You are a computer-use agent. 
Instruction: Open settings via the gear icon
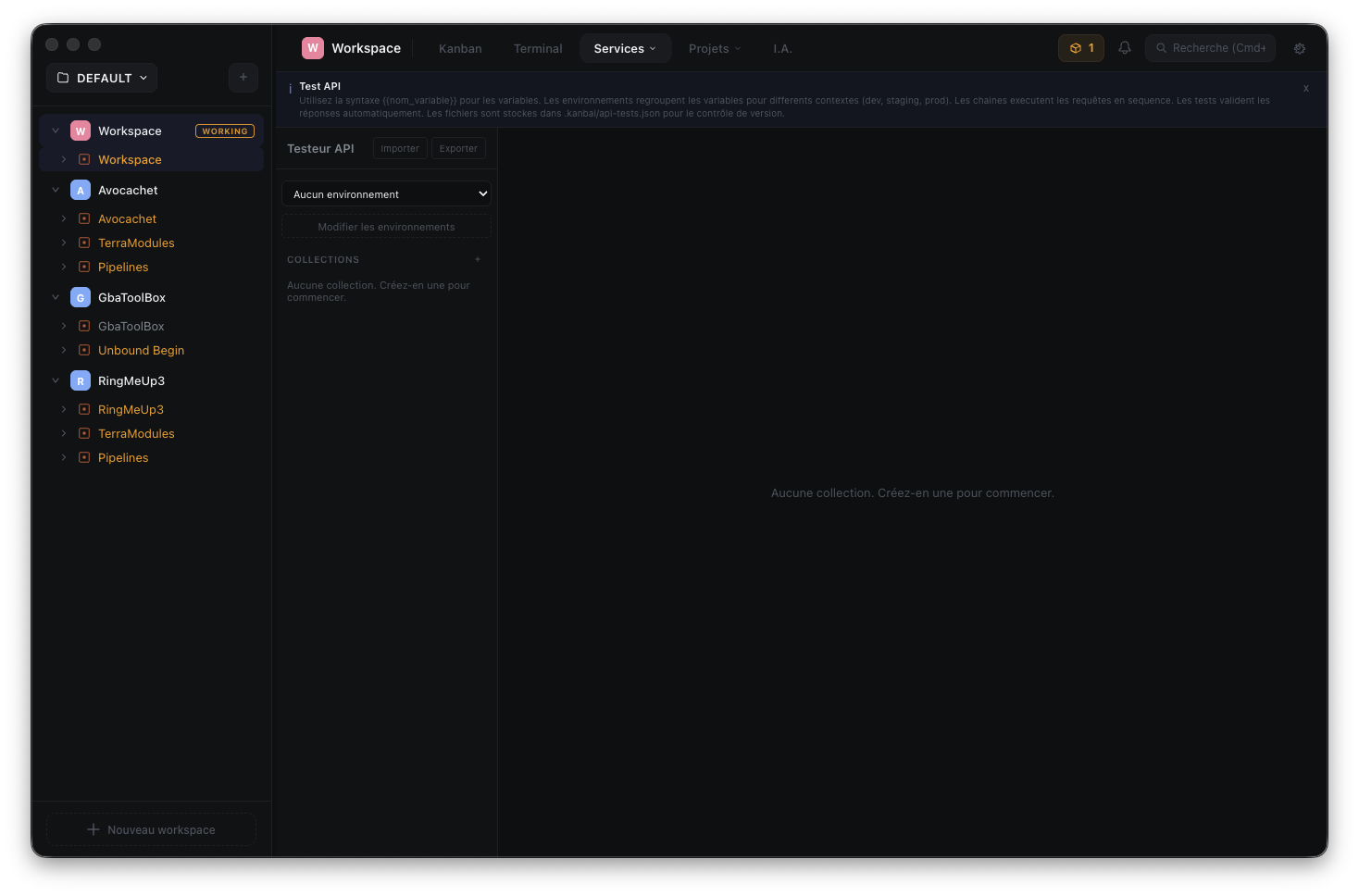[1299, 47]
